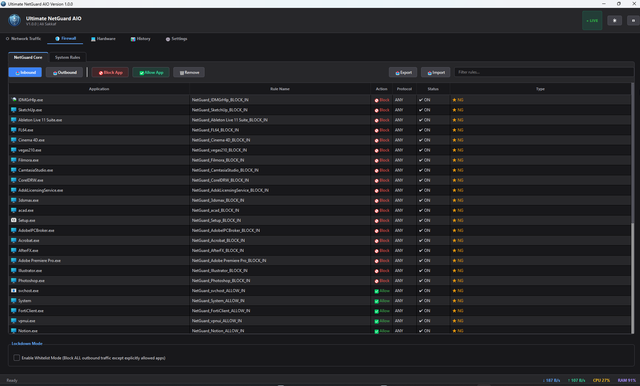Open the Hardware tab
This screenshot has width=640, height=386.
[x=103, y=39]
